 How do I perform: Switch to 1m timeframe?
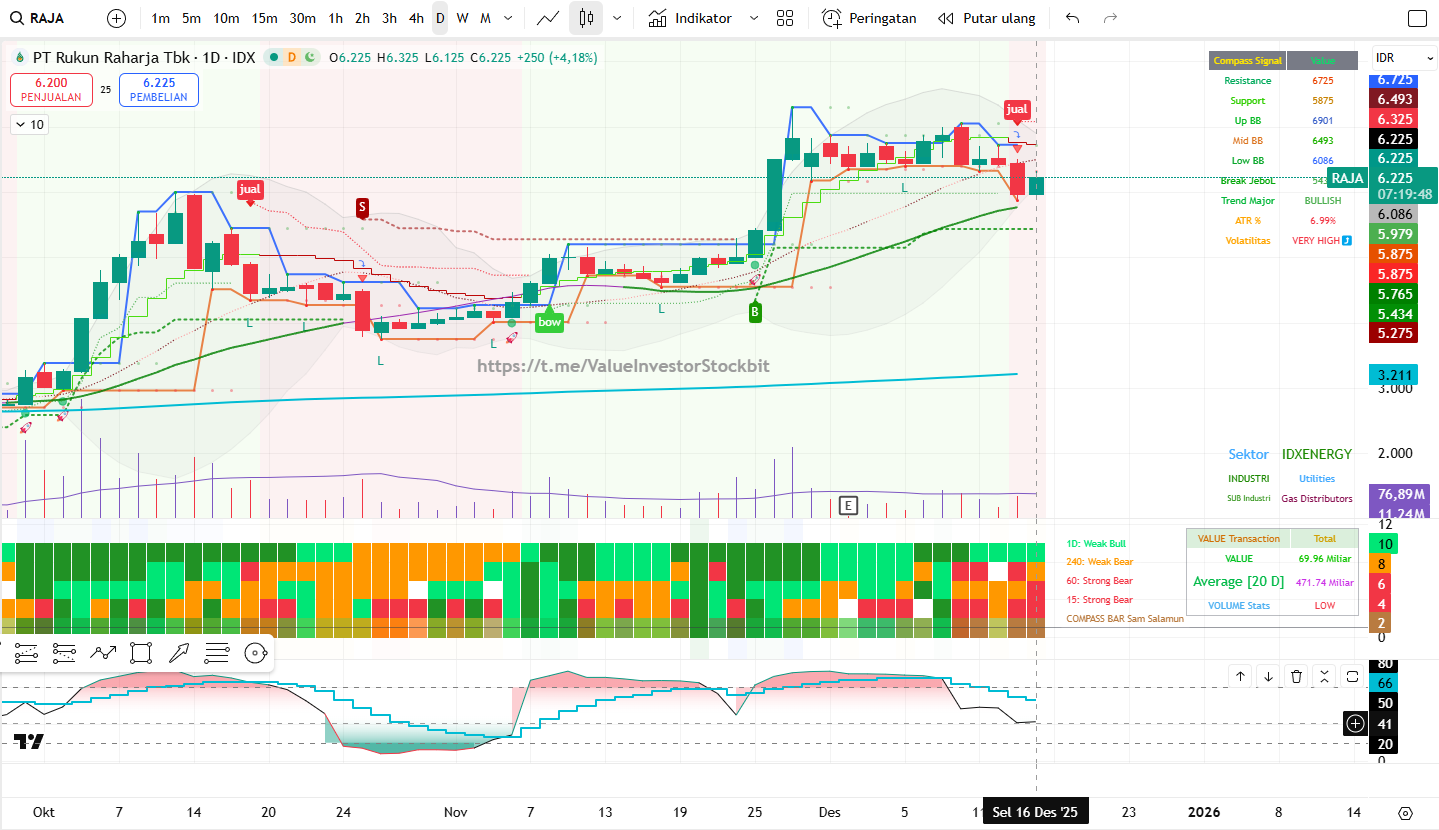pos(160,18)
